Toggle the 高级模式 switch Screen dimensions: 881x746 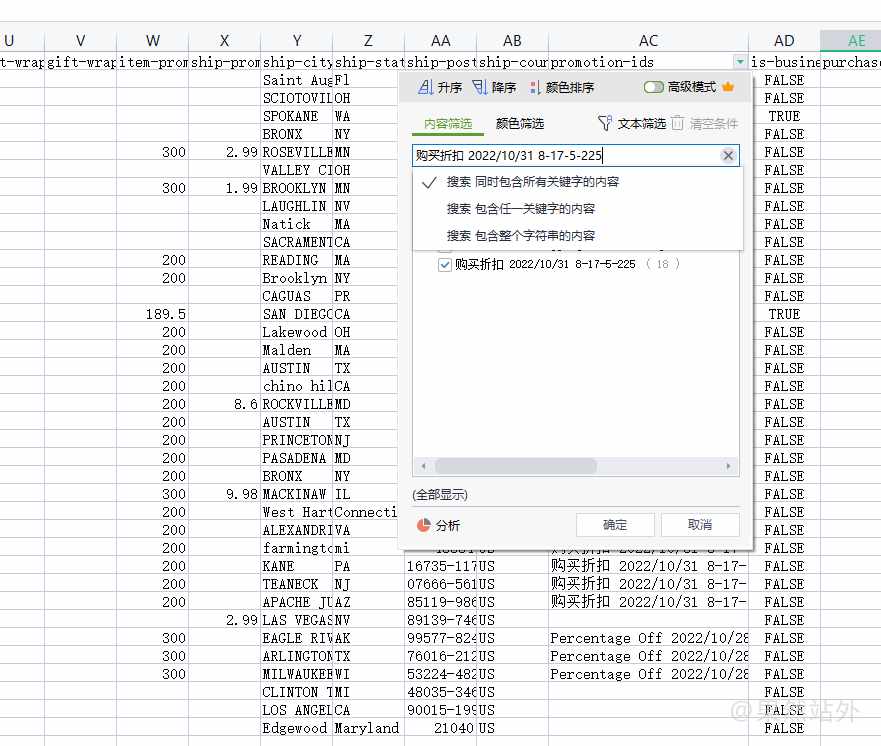click(x=653, y=87)
